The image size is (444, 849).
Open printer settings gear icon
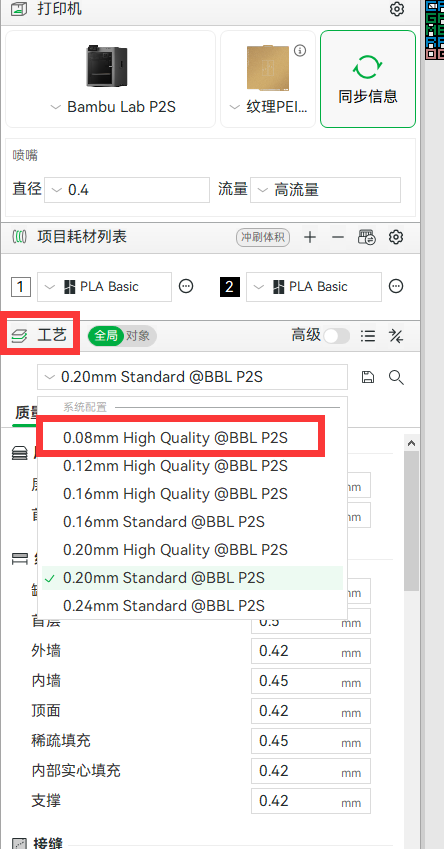pos(397,9)
